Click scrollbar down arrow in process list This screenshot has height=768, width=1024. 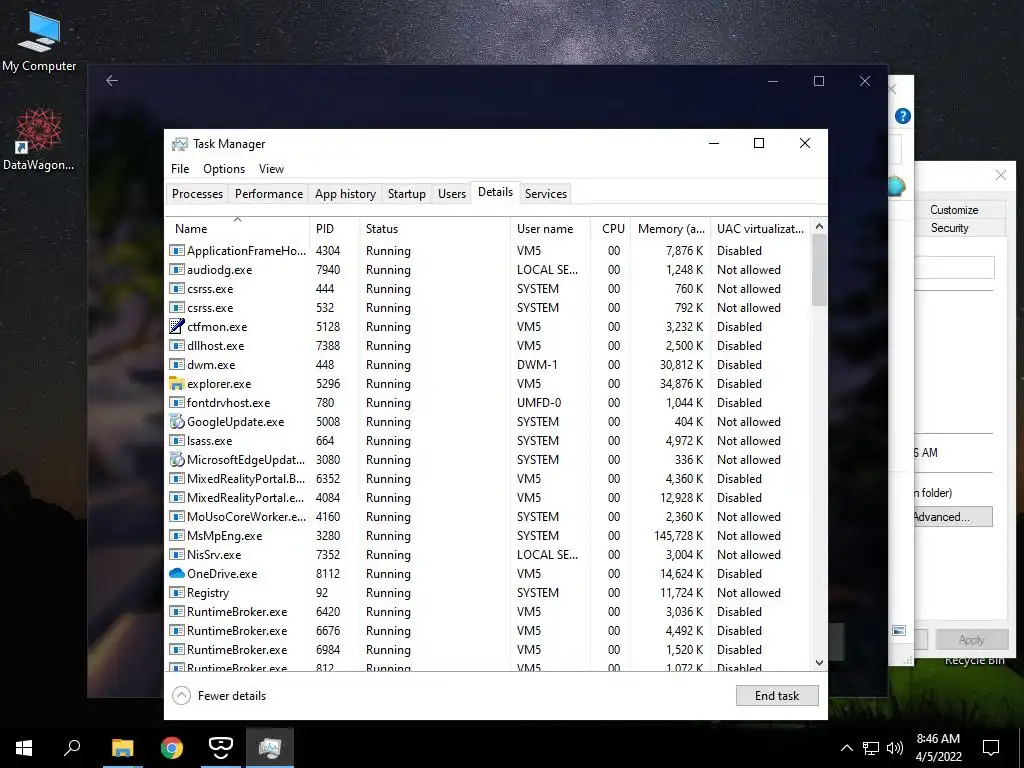pos(820,662)
